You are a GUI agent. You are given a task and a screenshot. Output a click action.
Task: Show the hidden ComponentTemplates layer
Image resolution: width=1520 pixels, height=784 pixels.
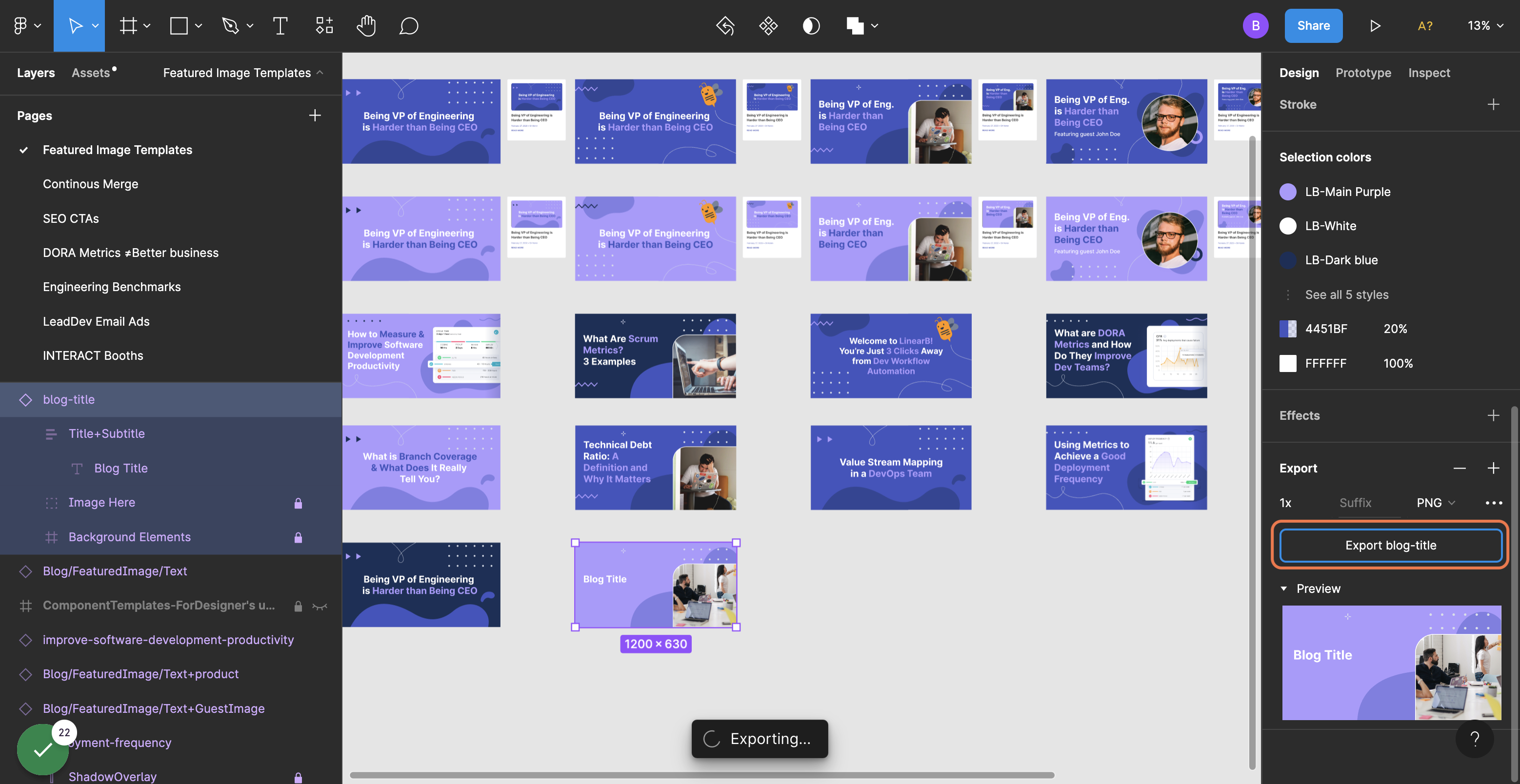pyautogui.click(x=319, y=606)
